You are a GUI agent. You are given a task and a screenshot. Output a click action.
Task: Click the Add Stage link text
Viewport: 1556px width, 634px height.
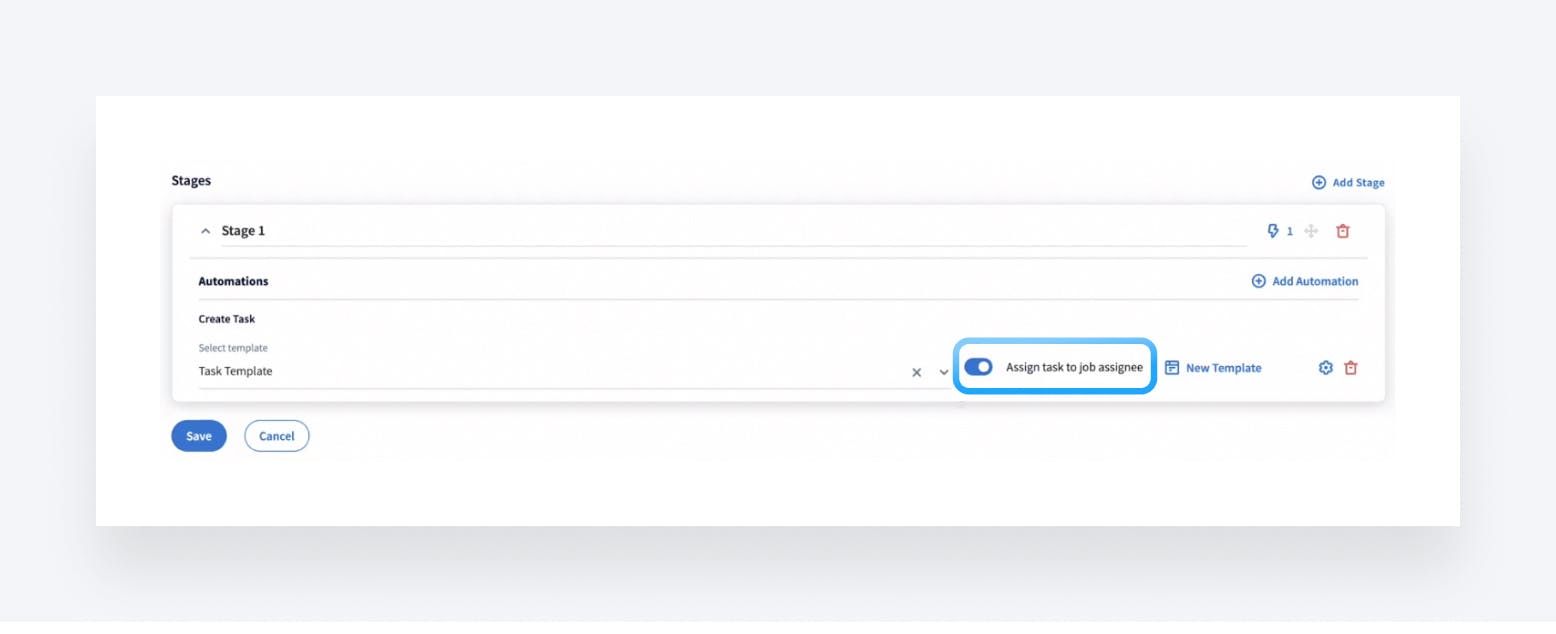1358,183
